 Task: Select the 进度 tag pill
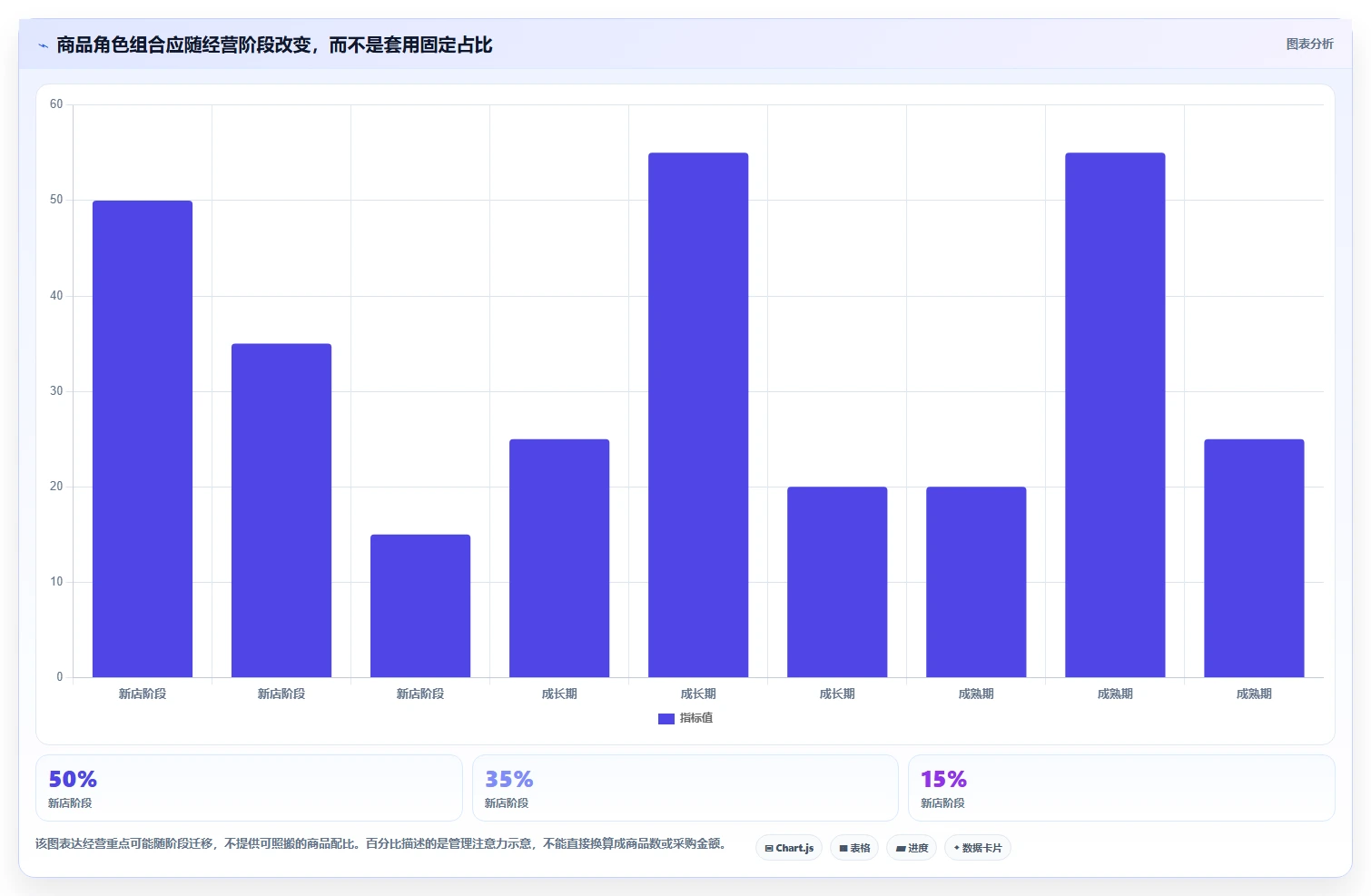(912, 848)
